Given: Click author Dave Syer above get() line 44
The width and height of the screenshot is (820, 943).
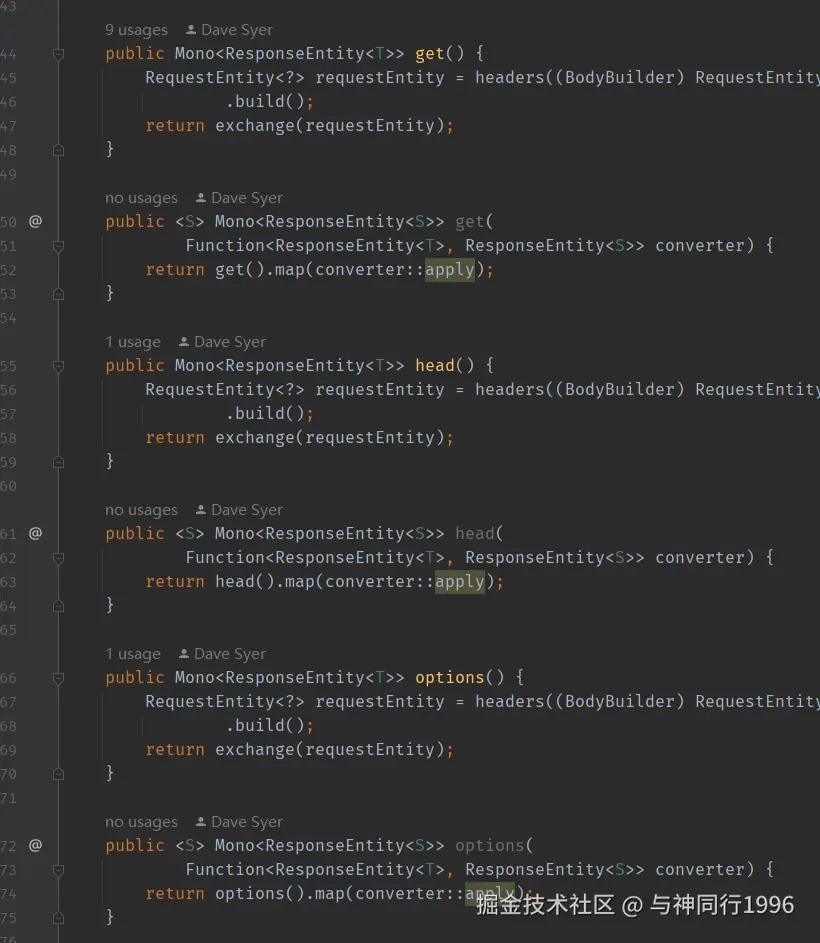Looking at the screenshot, I should pos(229,30).
